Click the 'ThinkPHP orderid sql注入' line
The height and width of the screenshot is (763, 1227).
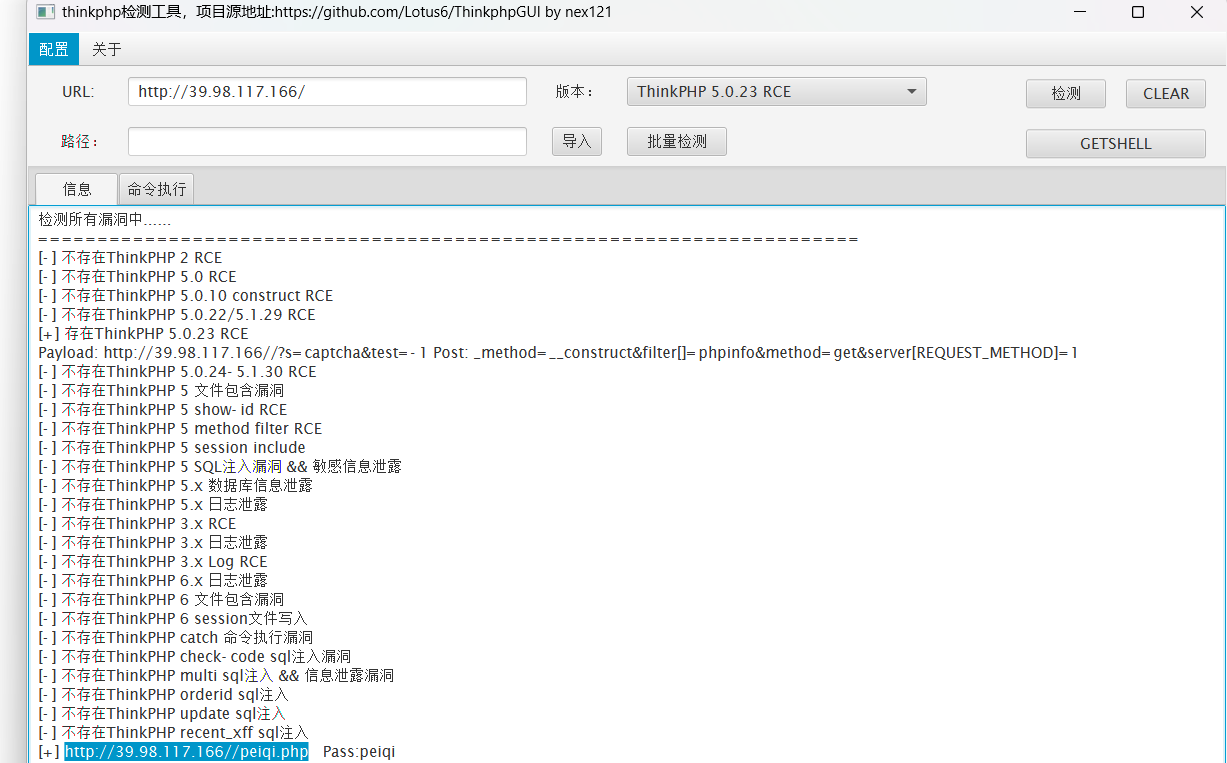coord(163,695)
